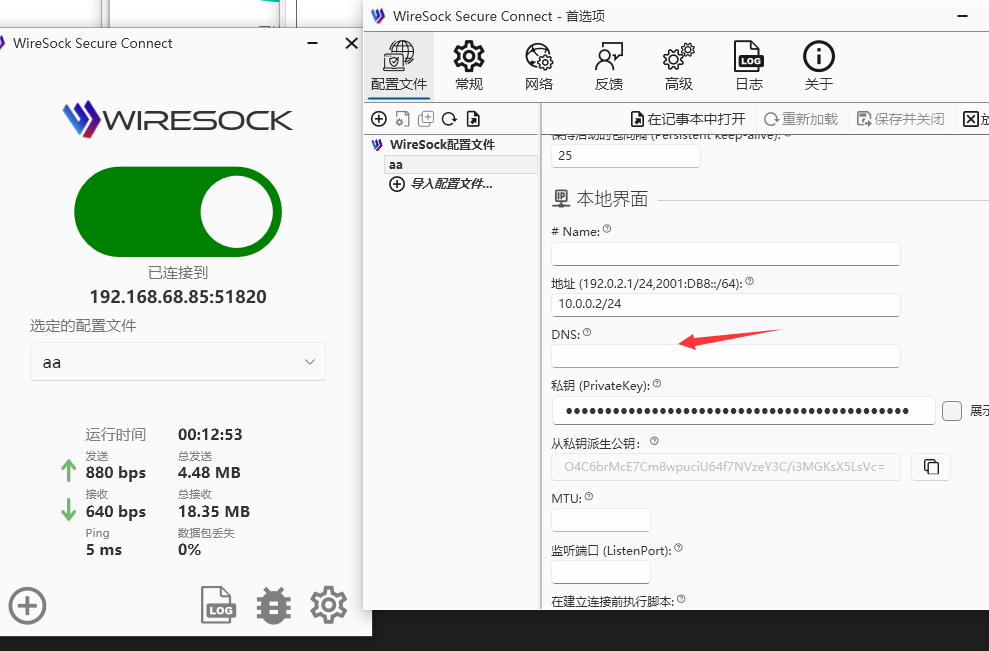989x651 pixels.
Task: Select the aa profile in the tree
Action: point(460,165)
